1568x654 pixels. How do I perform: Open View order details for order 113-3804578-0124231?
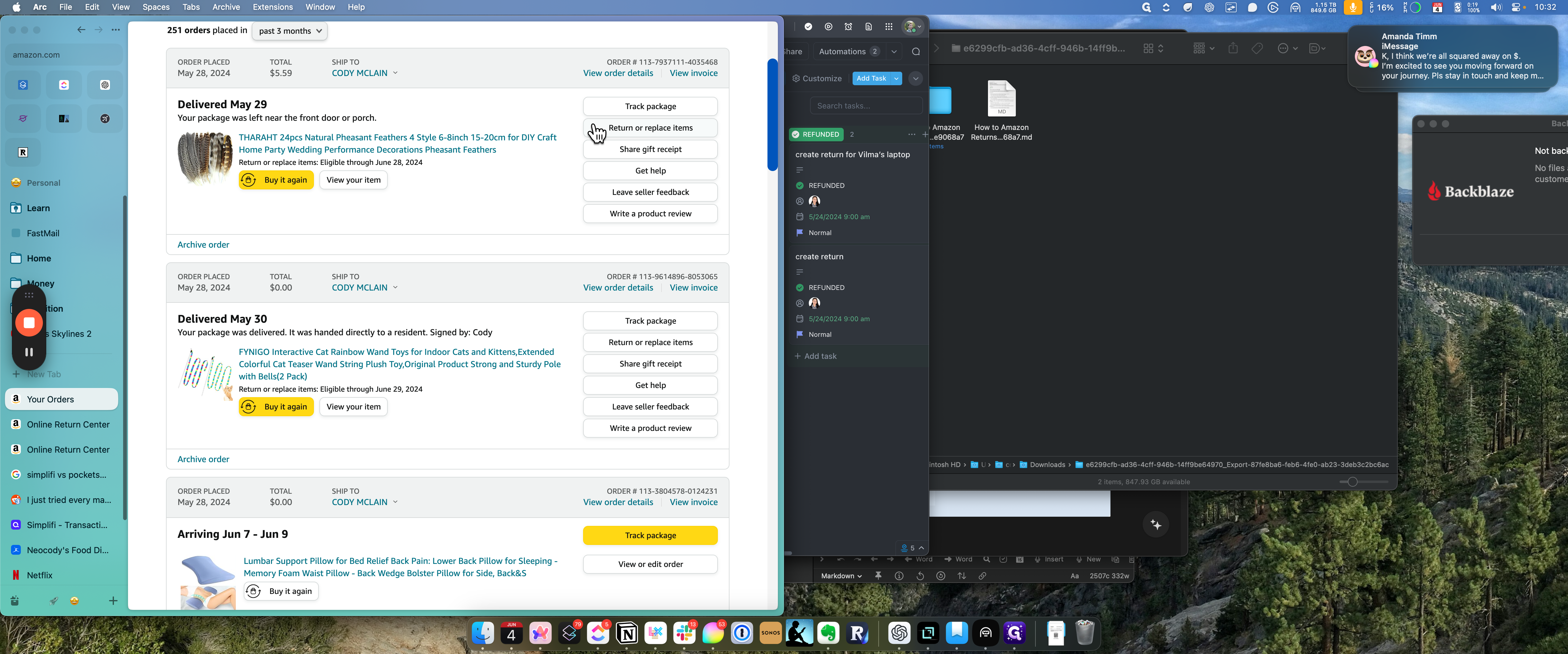point(618,502)
